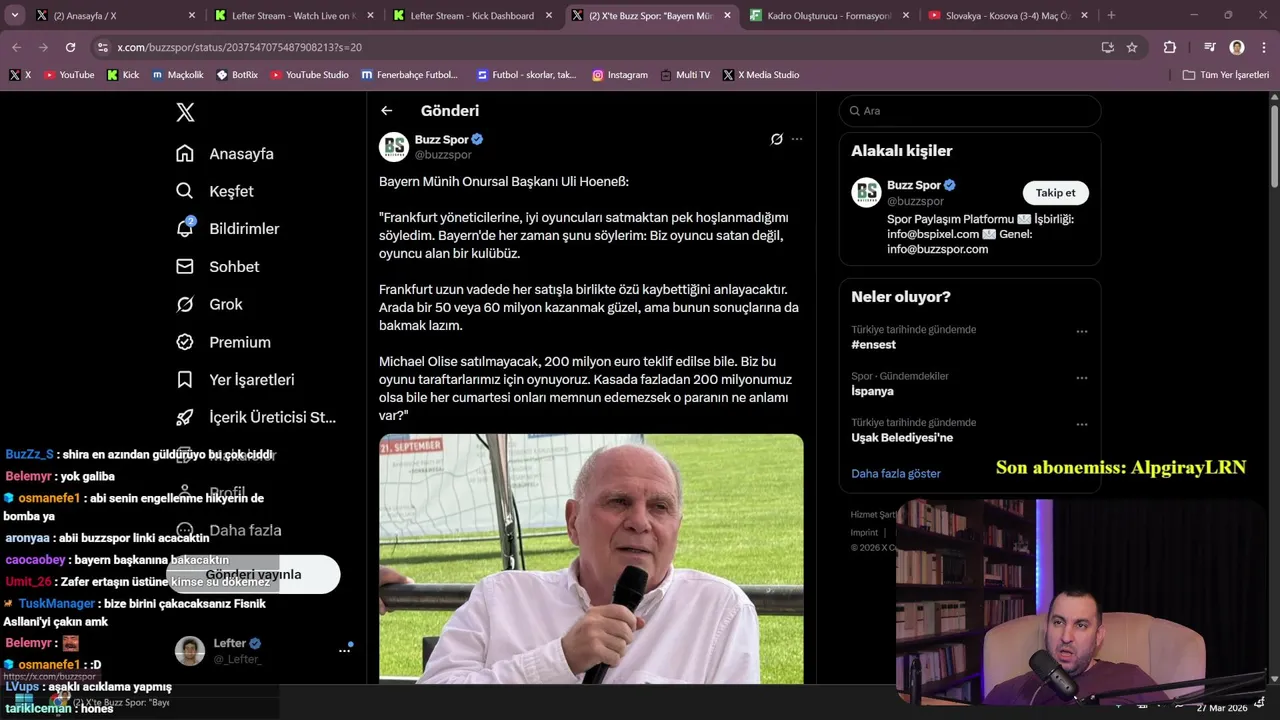1280x720 pixels.
Task: Close the Buzz Spor post tab
Action: [x=727, y=15]
